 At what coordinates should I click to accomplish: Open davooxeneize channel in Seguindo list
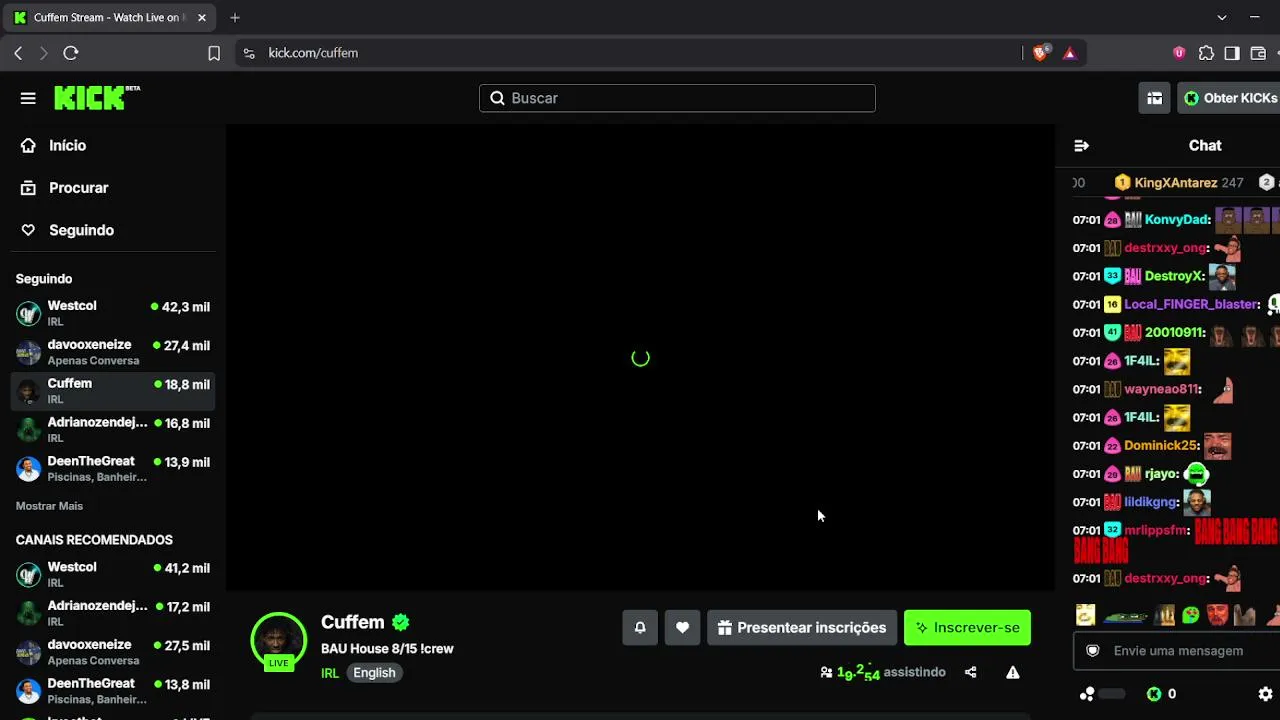[113, 352]
